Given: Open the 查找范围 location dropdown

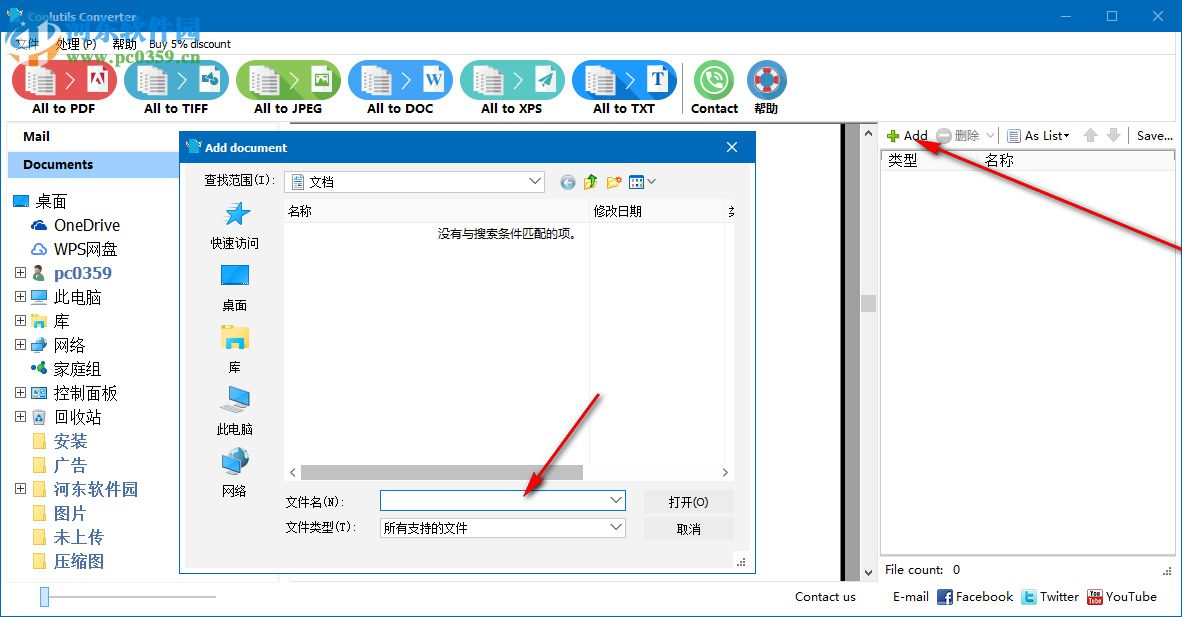Looking at the screenshot, I should coord(534,182).
